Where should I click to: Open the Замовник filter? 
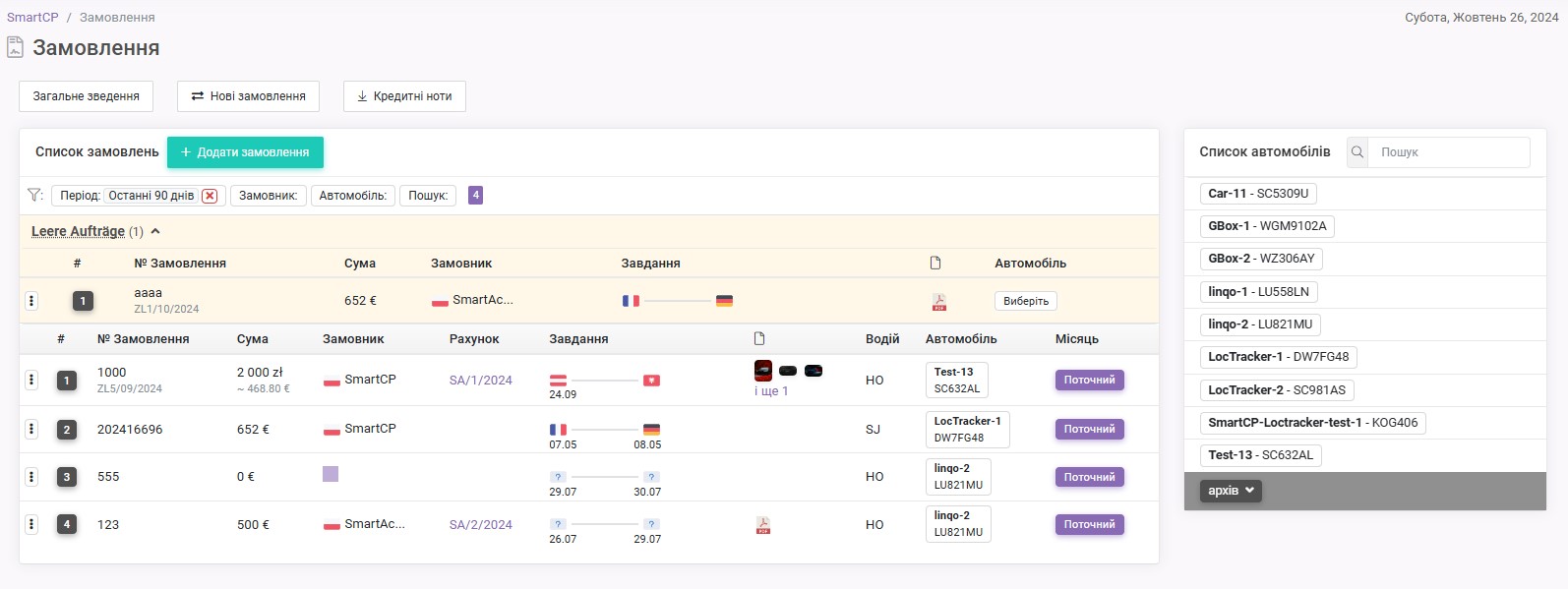(269, 196)
